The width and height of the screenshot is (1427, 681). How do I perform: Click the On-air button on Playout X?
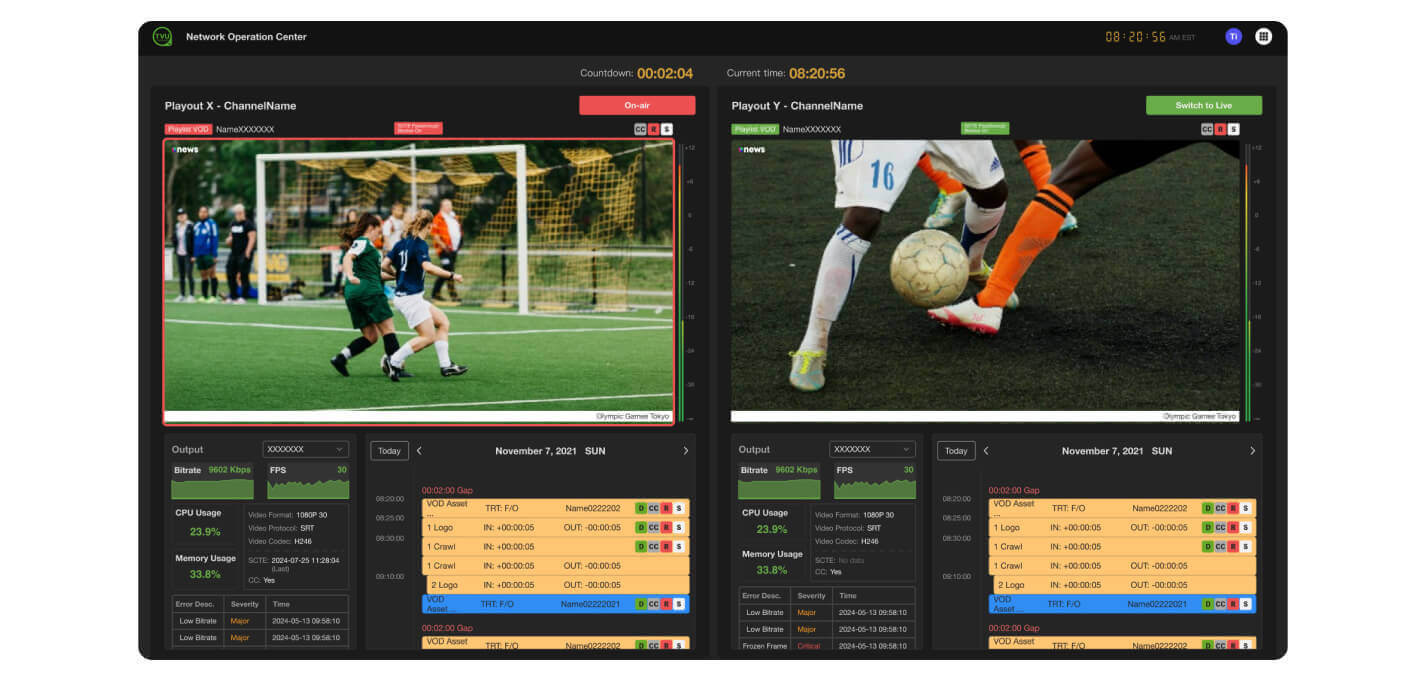pos(637,104)
